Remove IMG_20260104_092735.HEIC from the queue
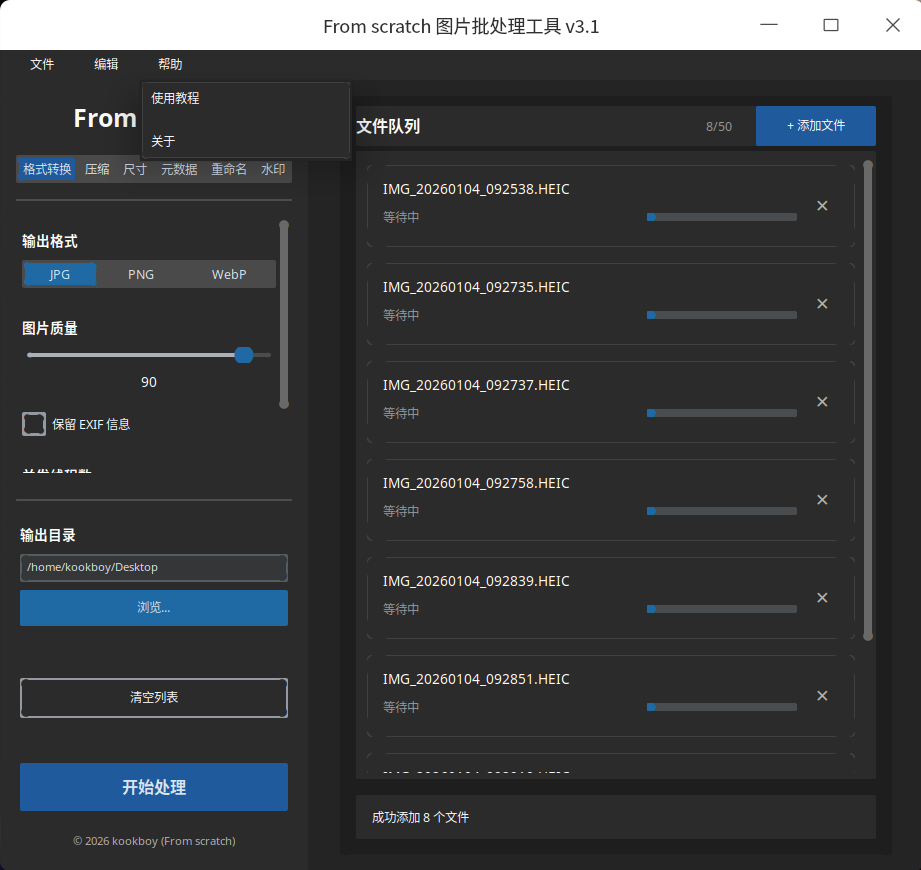Screen dimensions: 921x870 822,304
